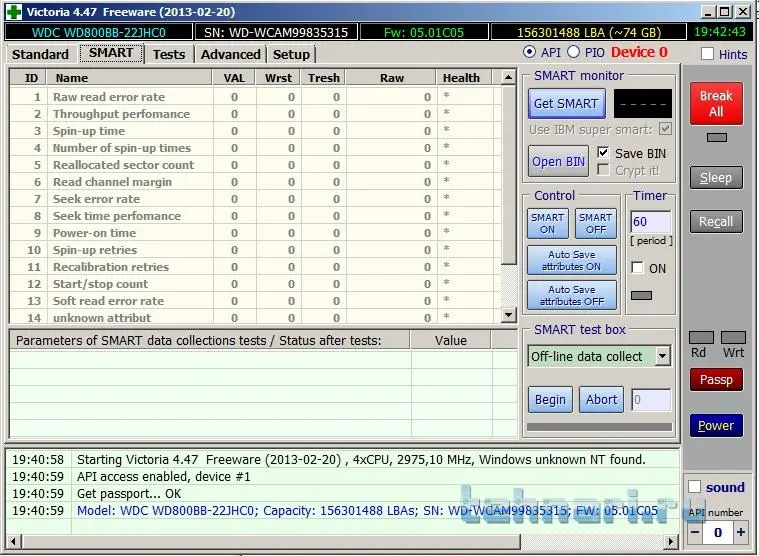Click the SMART test number field

[x=651, y=400]
